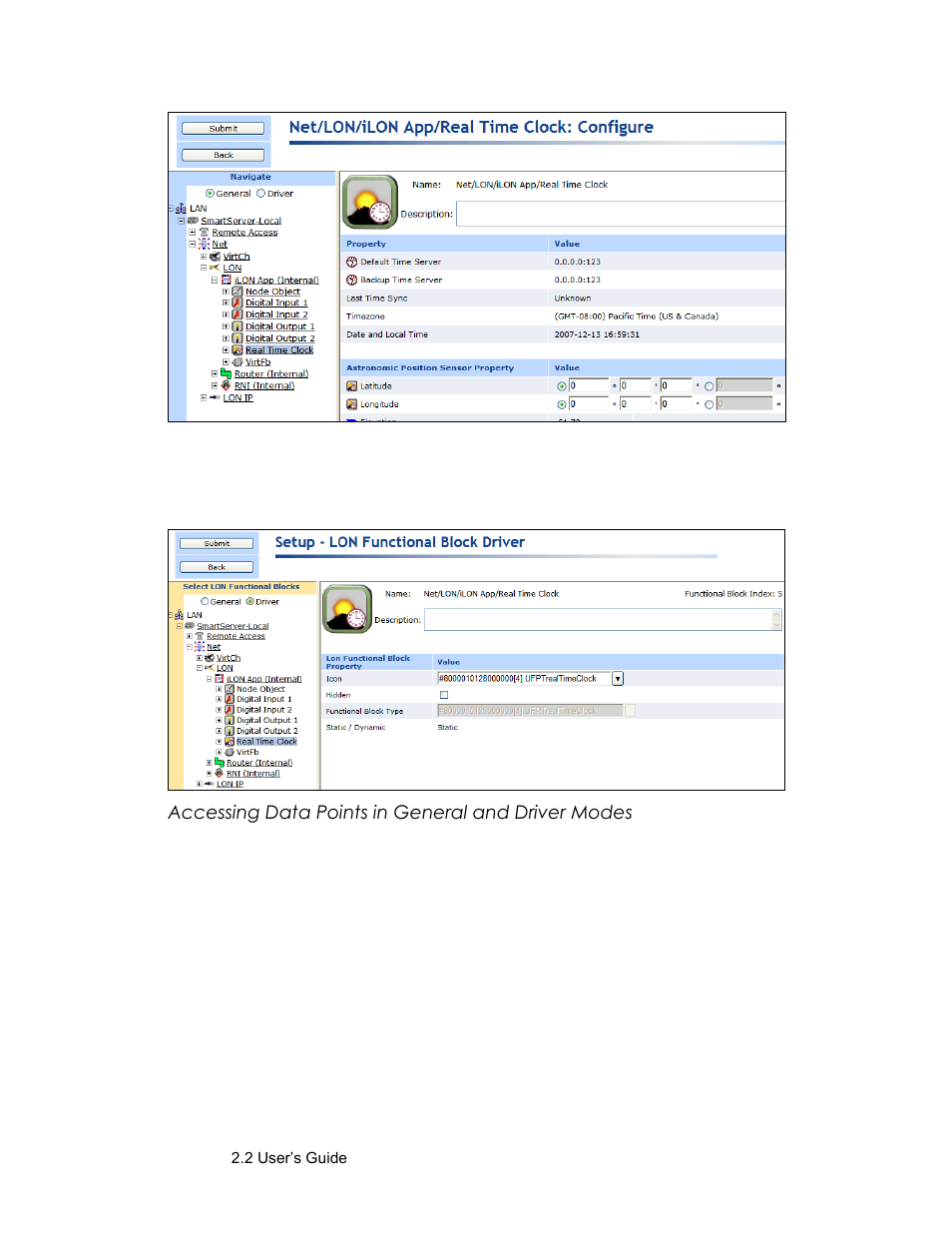Expand LON IP node in Configure tree
Viewport: 952px width, 1233px height.
coord(204,397)
